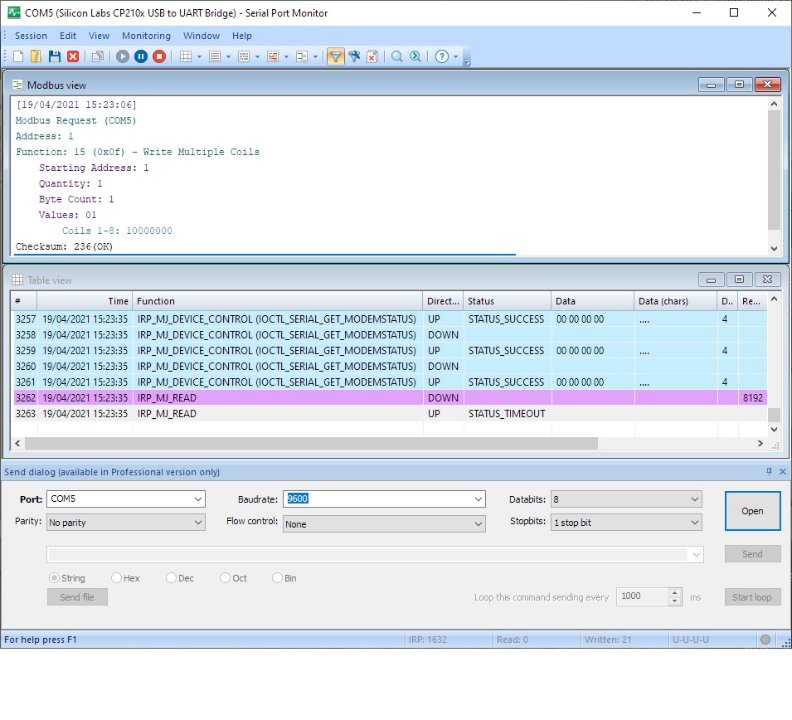Expand the send data text combo box
The height and width of the screenshot is (720, 792).
coord(697,554)
